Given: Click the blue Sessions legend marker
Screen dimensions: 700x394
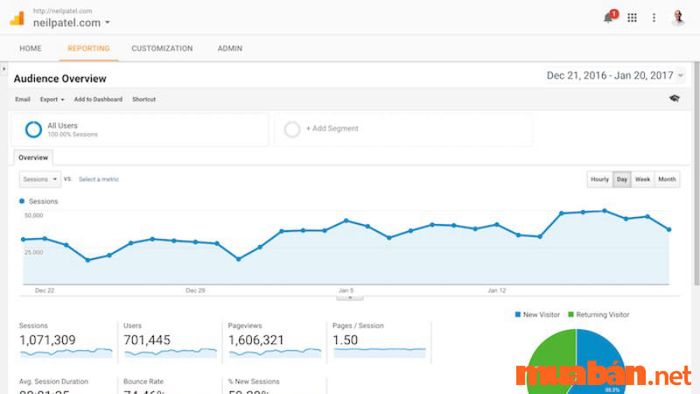Looking at the screenshot, I should click(x=22, y=201).
